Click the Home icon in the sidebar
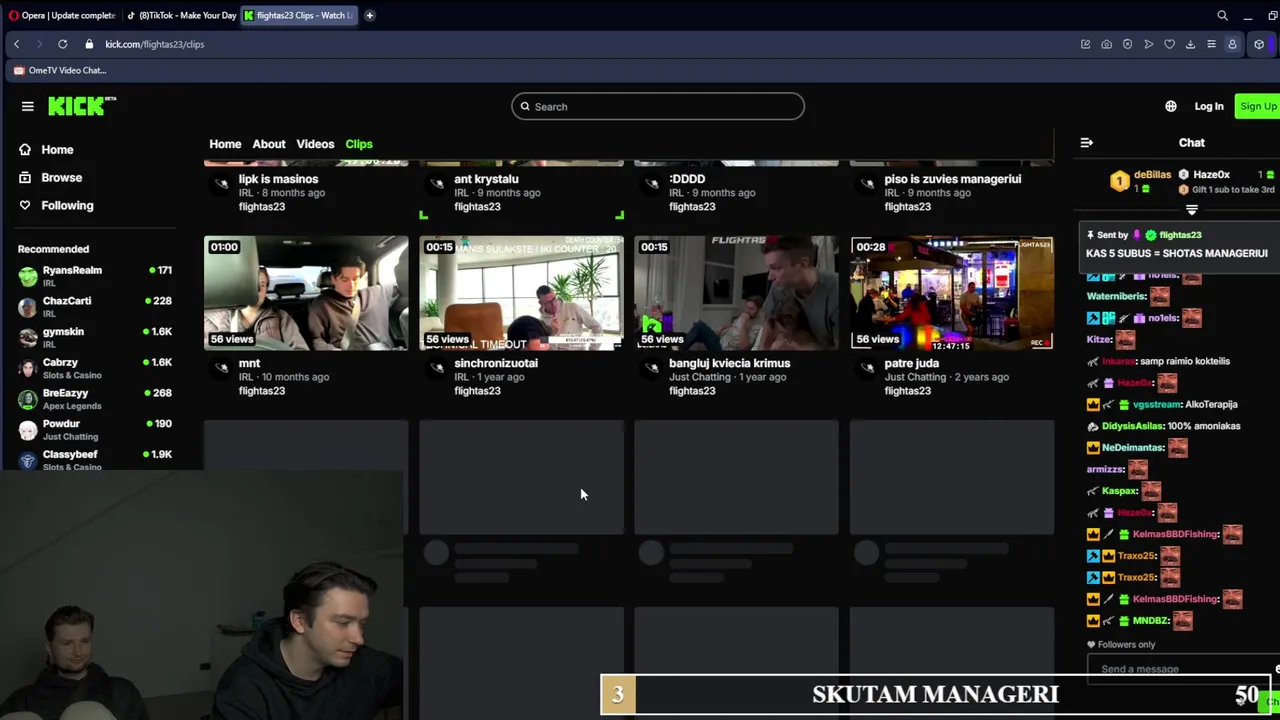1280x720 pixels. (25, 149)
